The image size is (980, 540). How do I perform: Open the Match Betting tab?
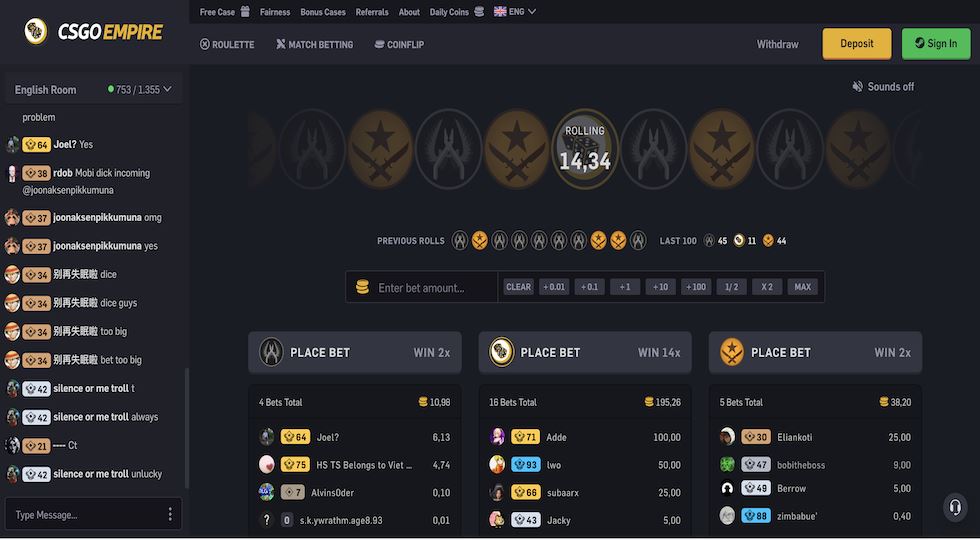pos(314,44)
